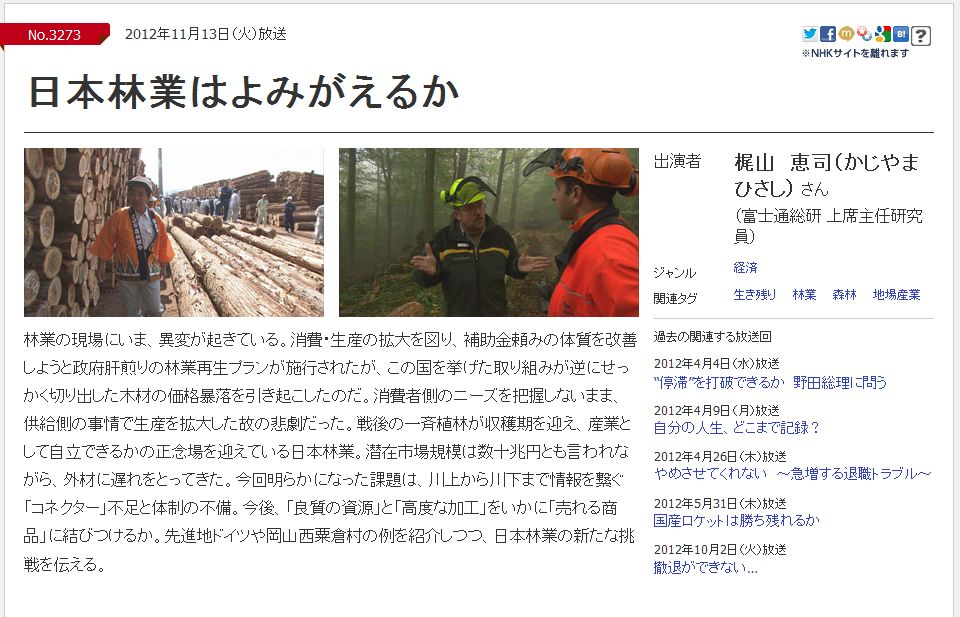Open the question mark help icon

[921, 36]
